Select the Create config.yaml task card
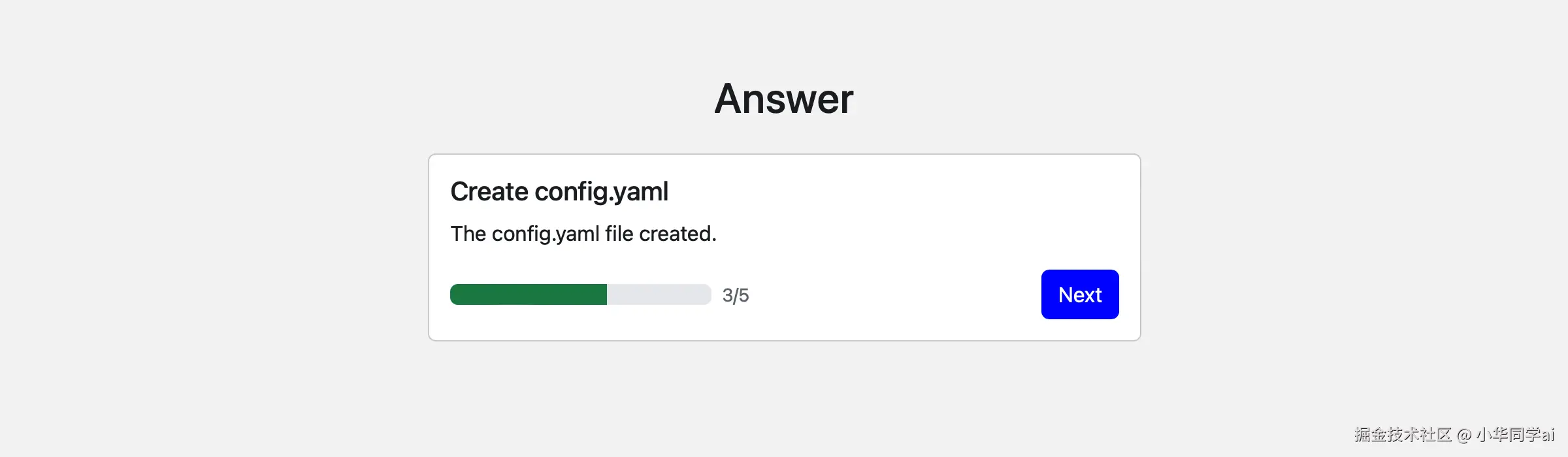The image size is (1568, 457). (784, 246)
